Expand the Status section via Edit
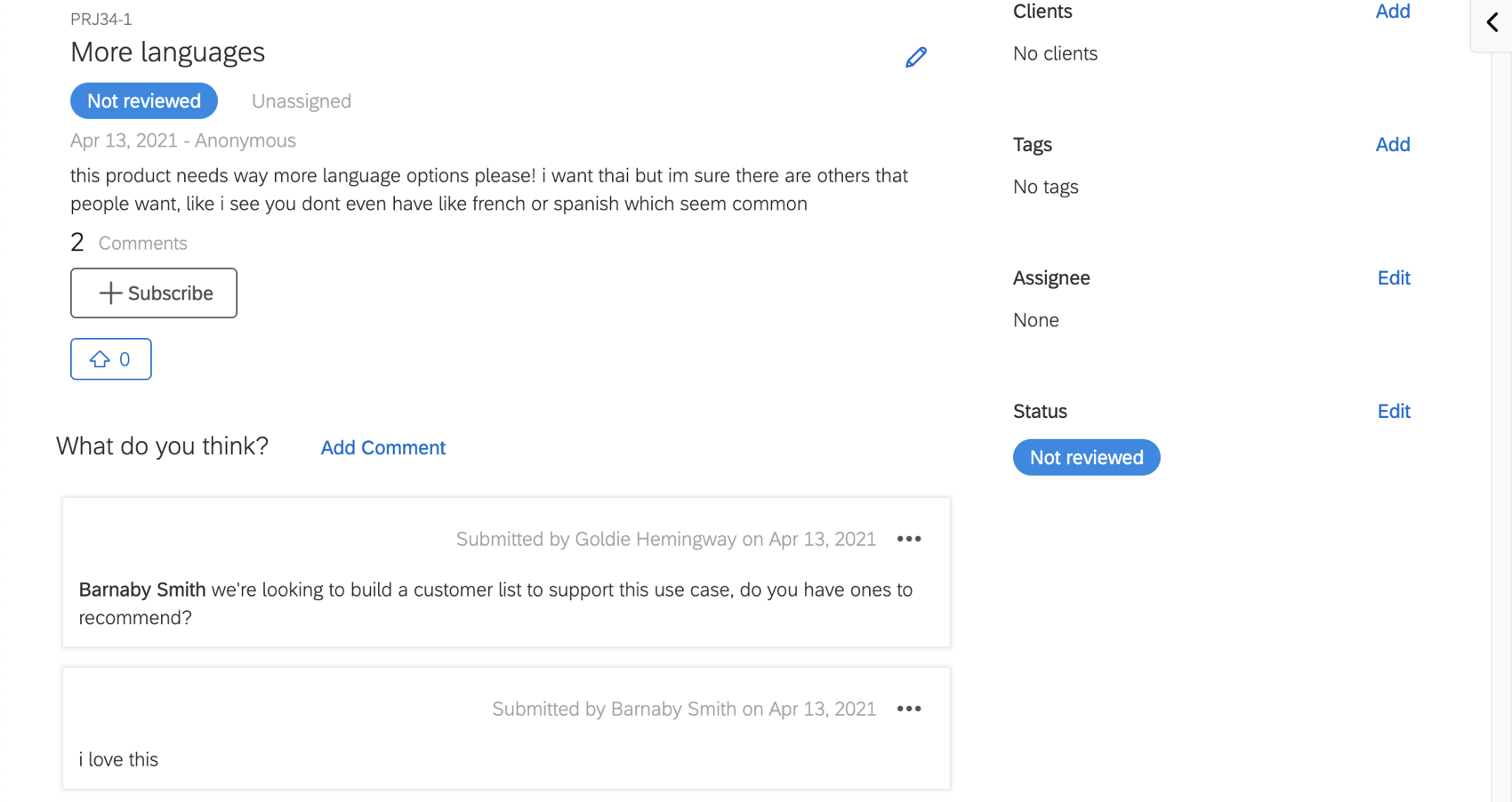 click(x=1393, y=411)
